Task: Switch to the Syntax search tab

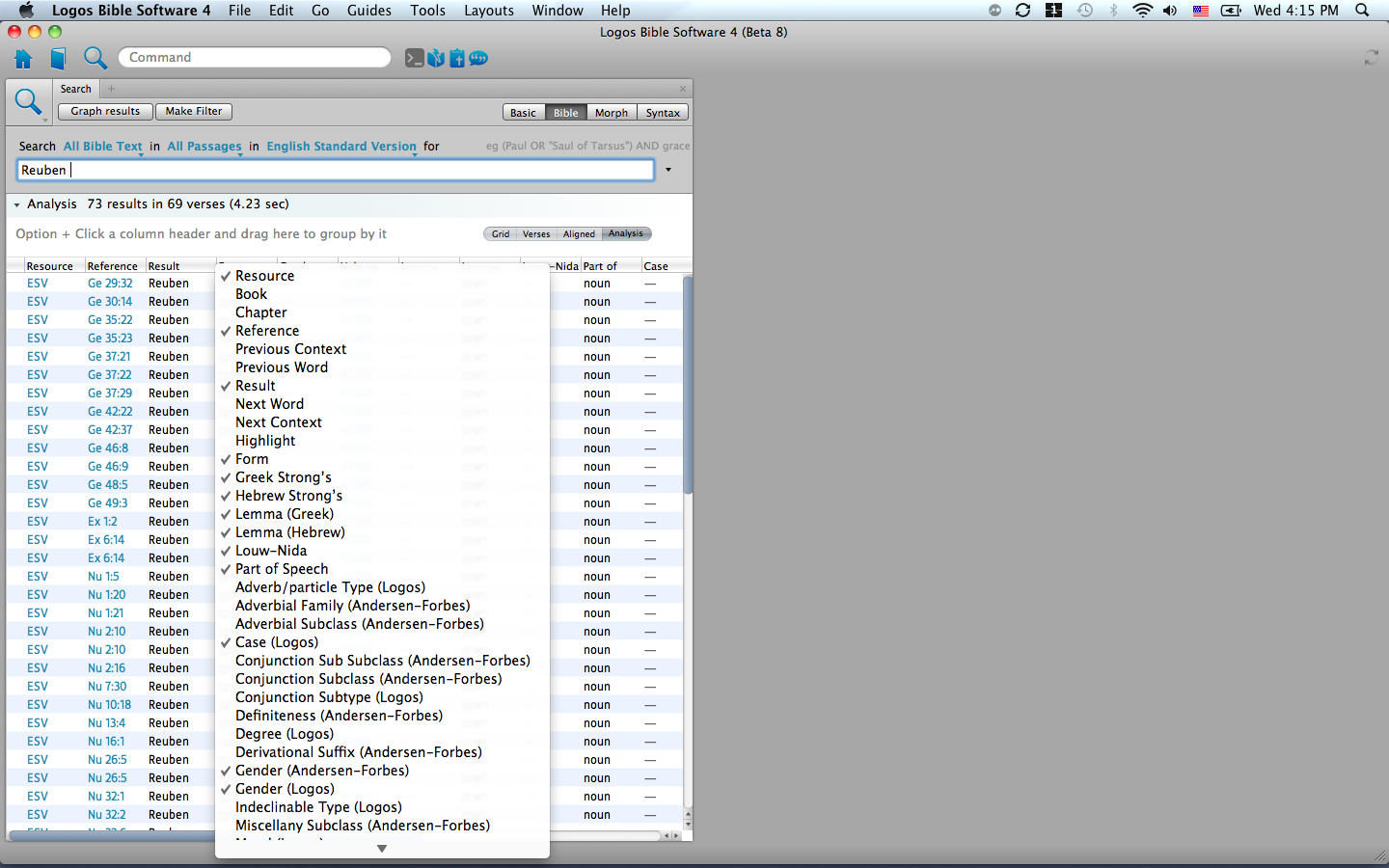Action: pos(663,113)
